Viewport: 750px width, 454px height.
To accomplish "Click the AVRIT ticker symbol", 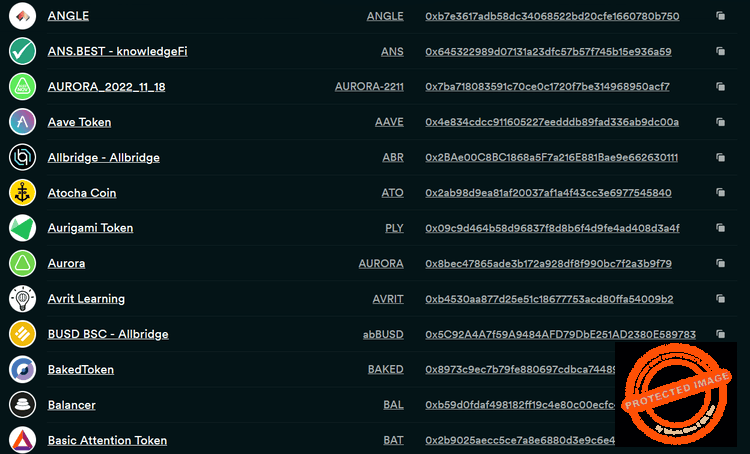I will point(388,299).
